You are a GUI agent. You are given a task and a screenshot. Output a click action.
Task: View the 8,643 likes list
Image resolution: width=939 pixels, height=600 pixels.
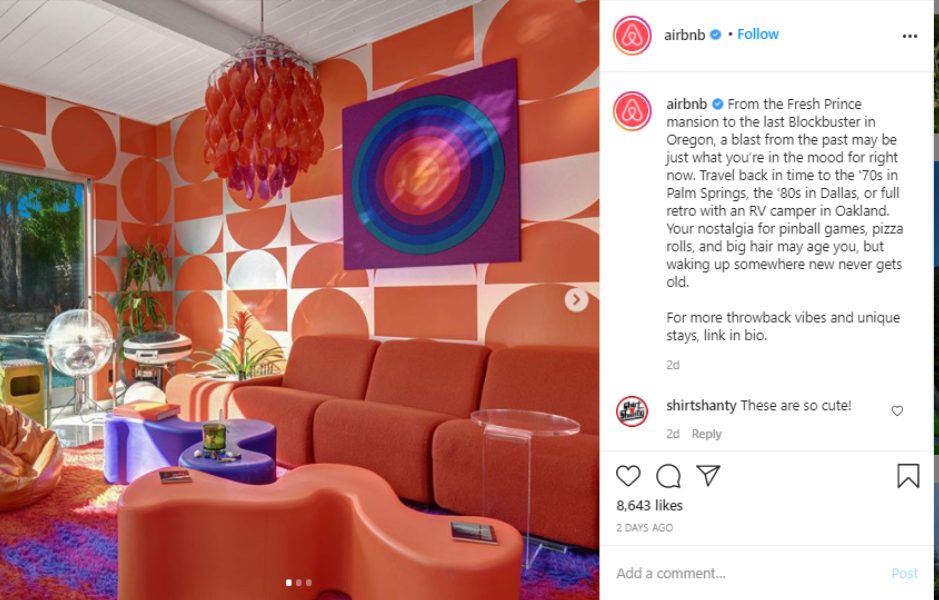[x=649, y=505]
